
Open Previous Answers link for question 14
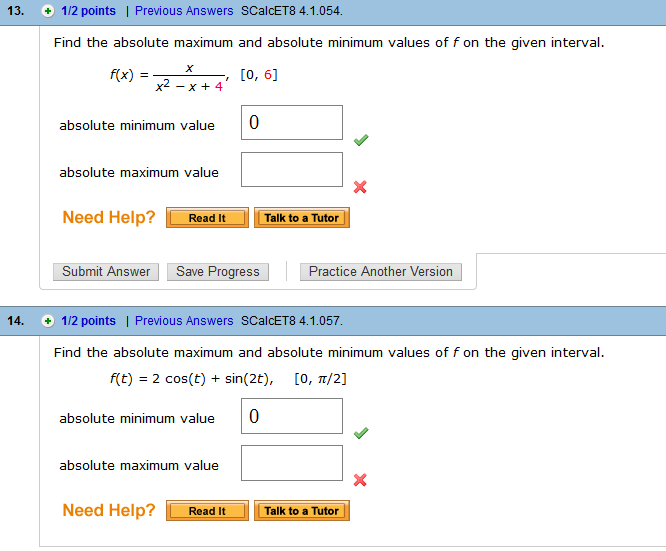pyautogui.click(x=184, y=321)
